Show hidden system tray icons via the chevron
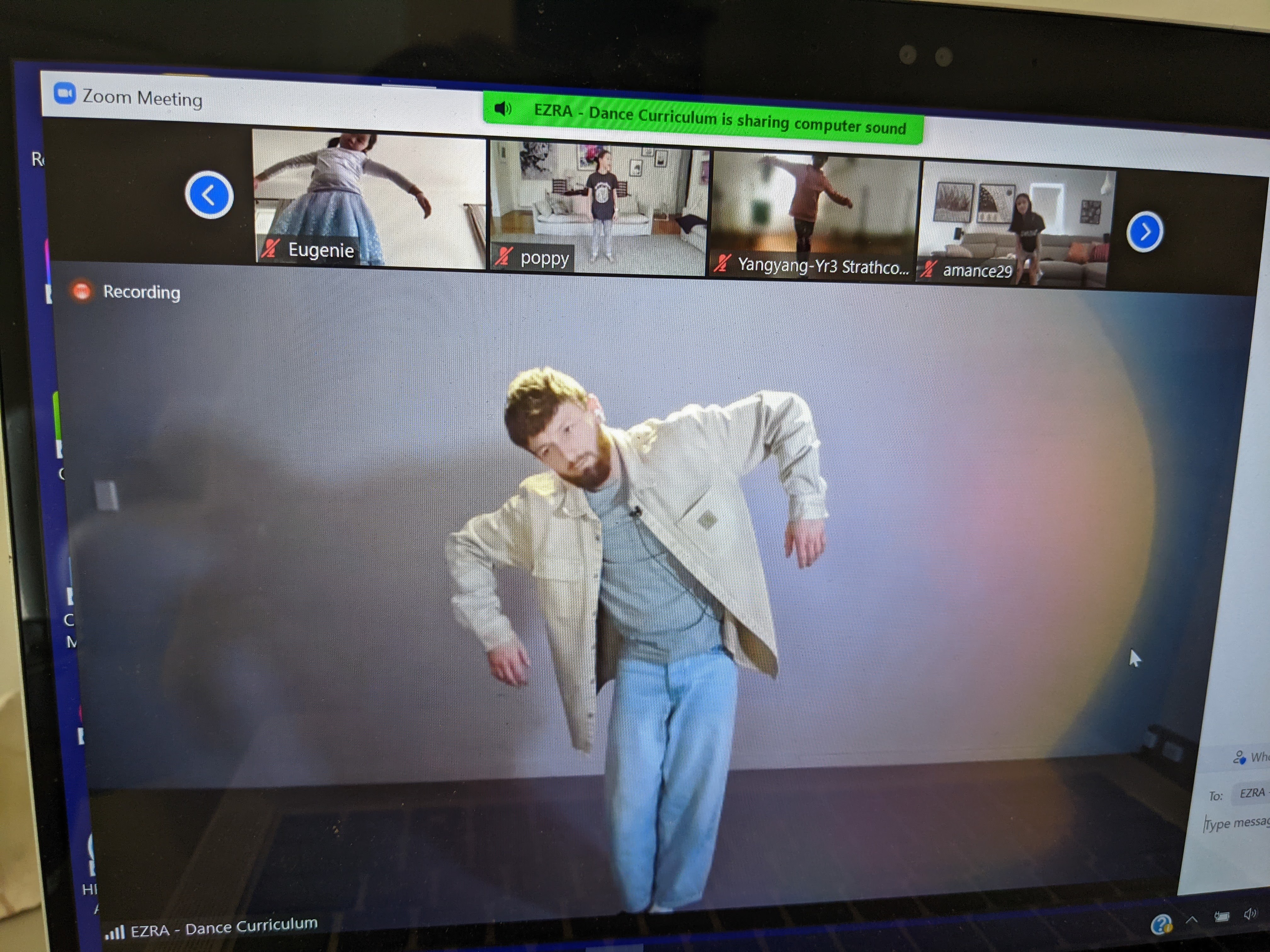Screen dimensions: 1270x952 pos(1191,921)
